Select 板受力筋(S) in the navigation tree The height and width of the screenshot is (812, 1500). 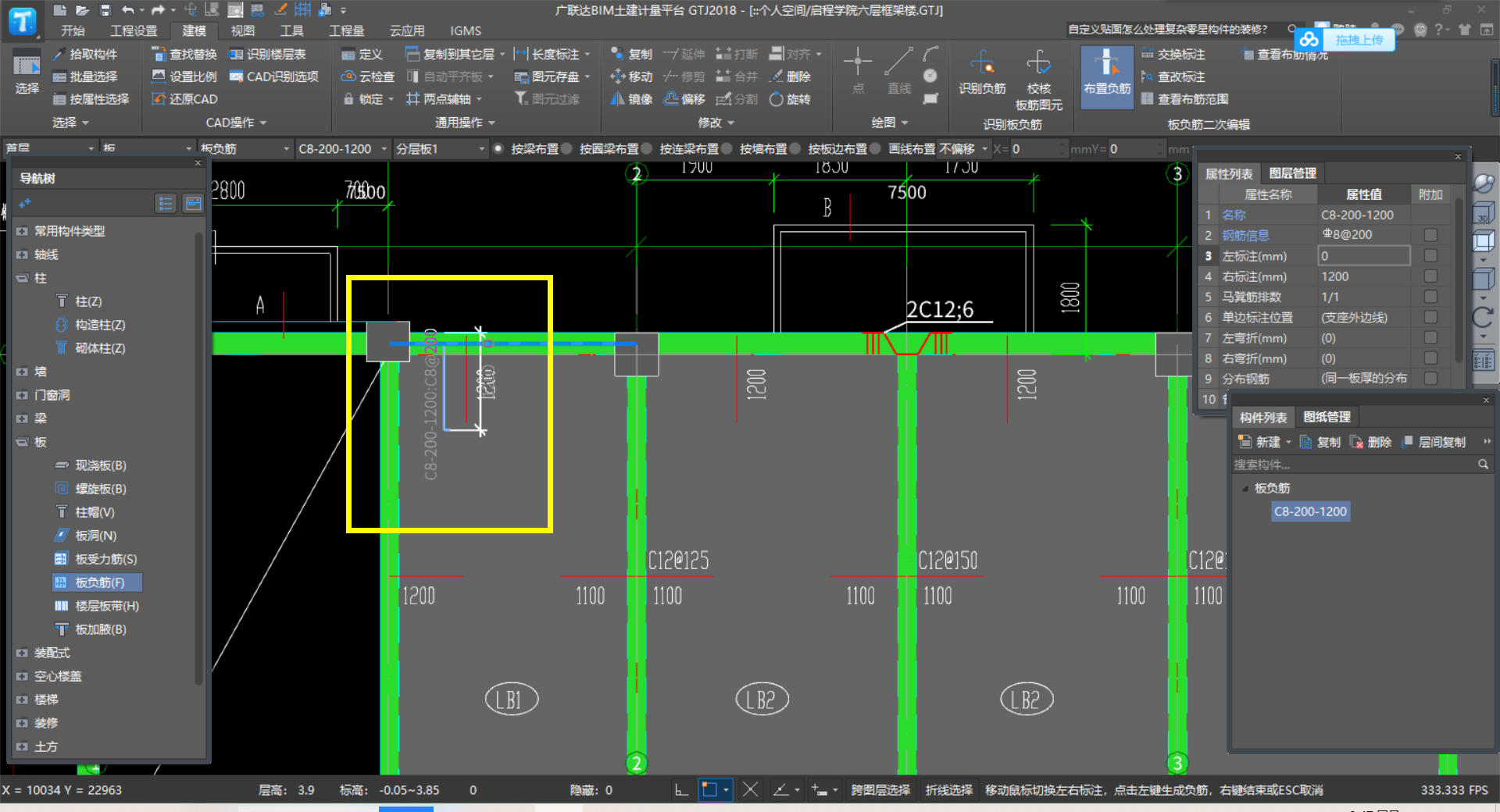(96, 559)
